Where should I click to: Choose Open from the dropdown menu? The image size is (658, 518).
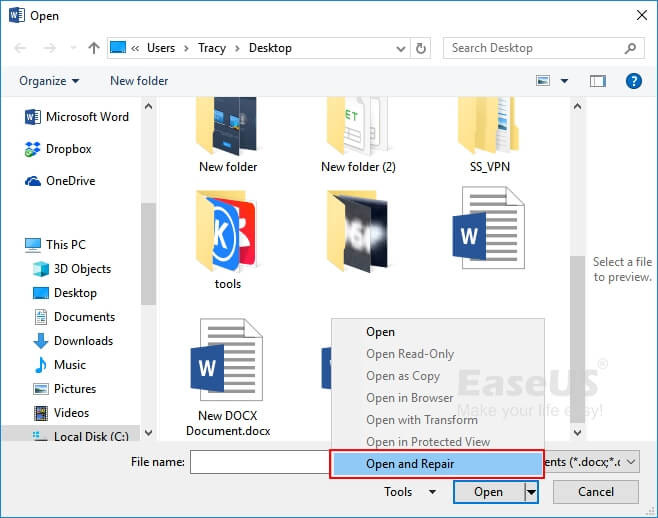click(x=438, y=332)
